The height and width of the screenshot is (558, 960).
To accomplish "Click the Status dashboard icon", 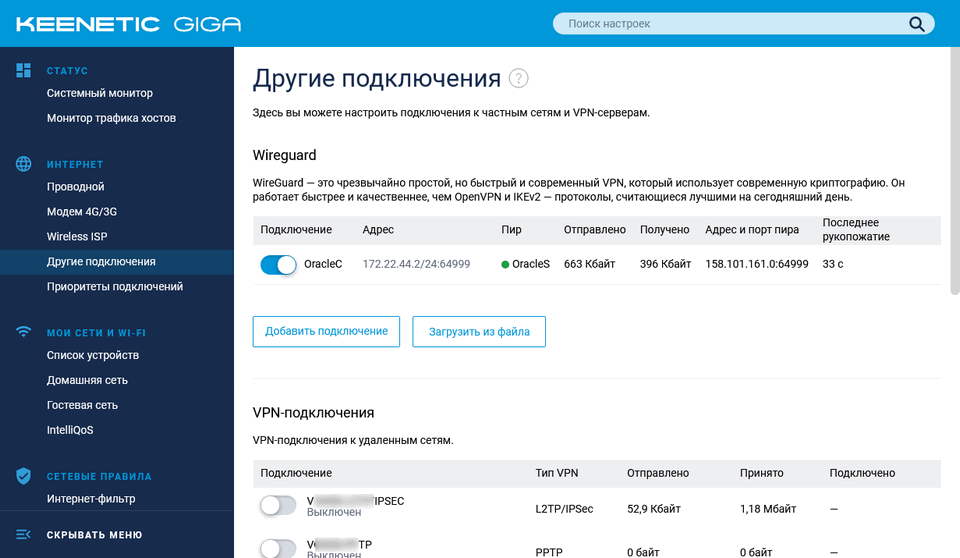I will pos(23,70).
